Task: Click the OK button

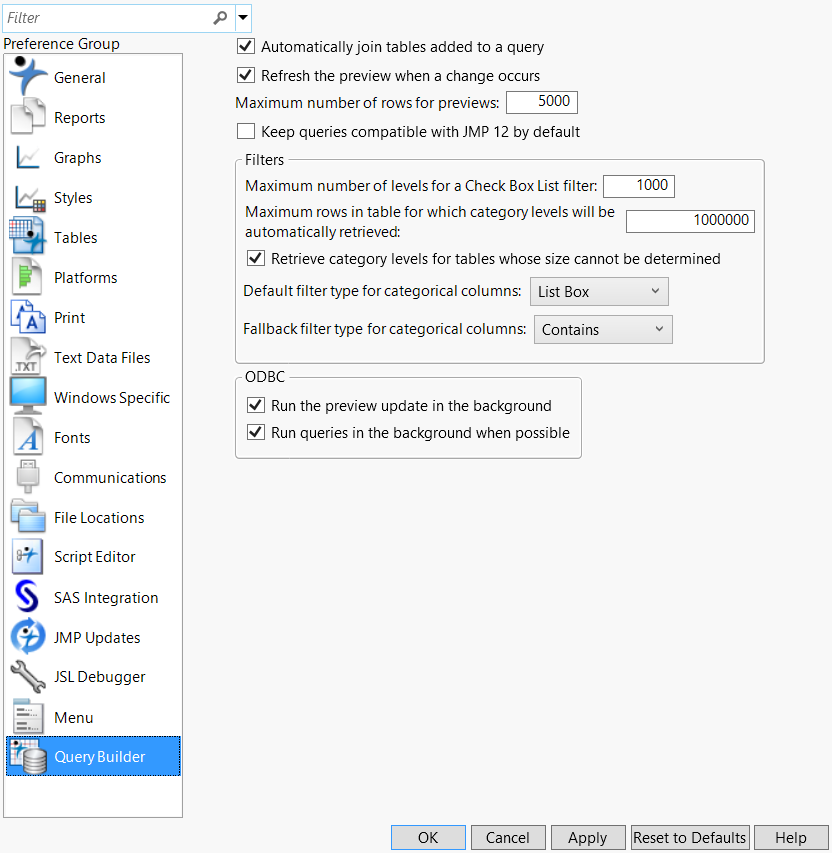Action: click(428, 837)
